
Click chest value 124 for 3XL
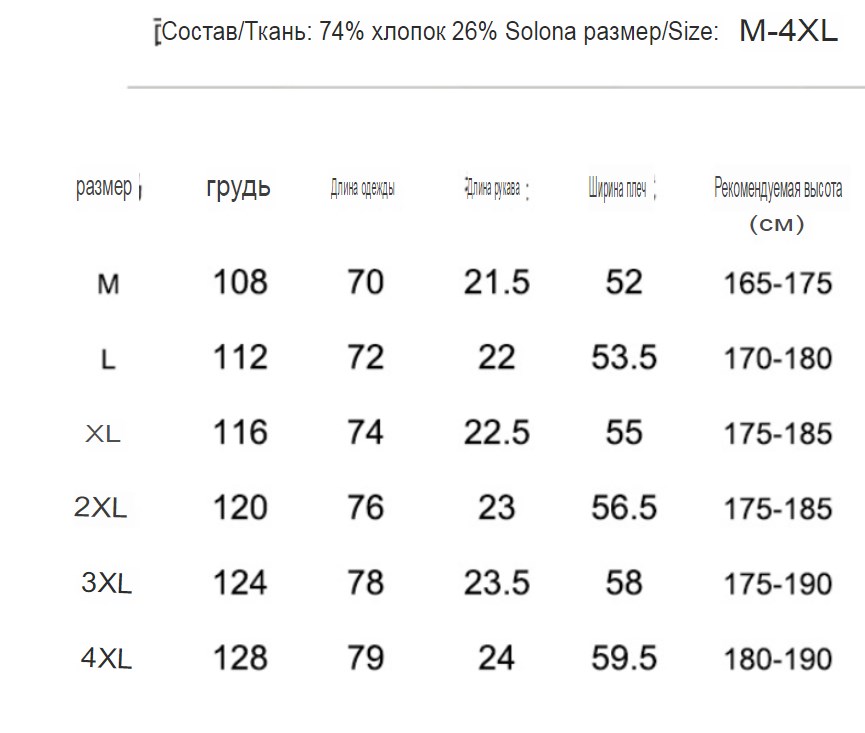(x=241, y=582)
